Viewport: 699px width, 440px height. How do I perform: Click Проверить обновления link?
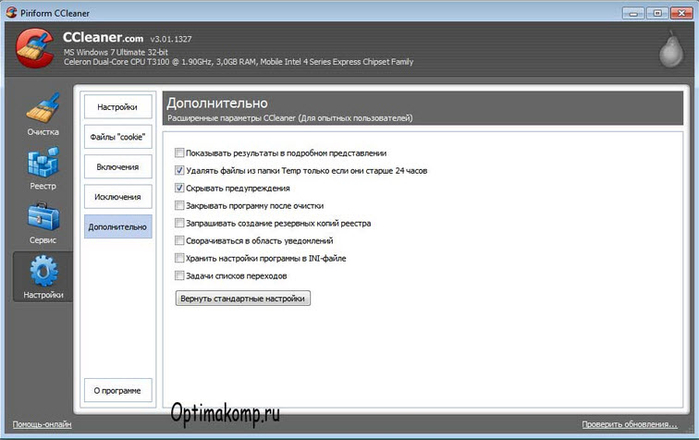[629, 424]
